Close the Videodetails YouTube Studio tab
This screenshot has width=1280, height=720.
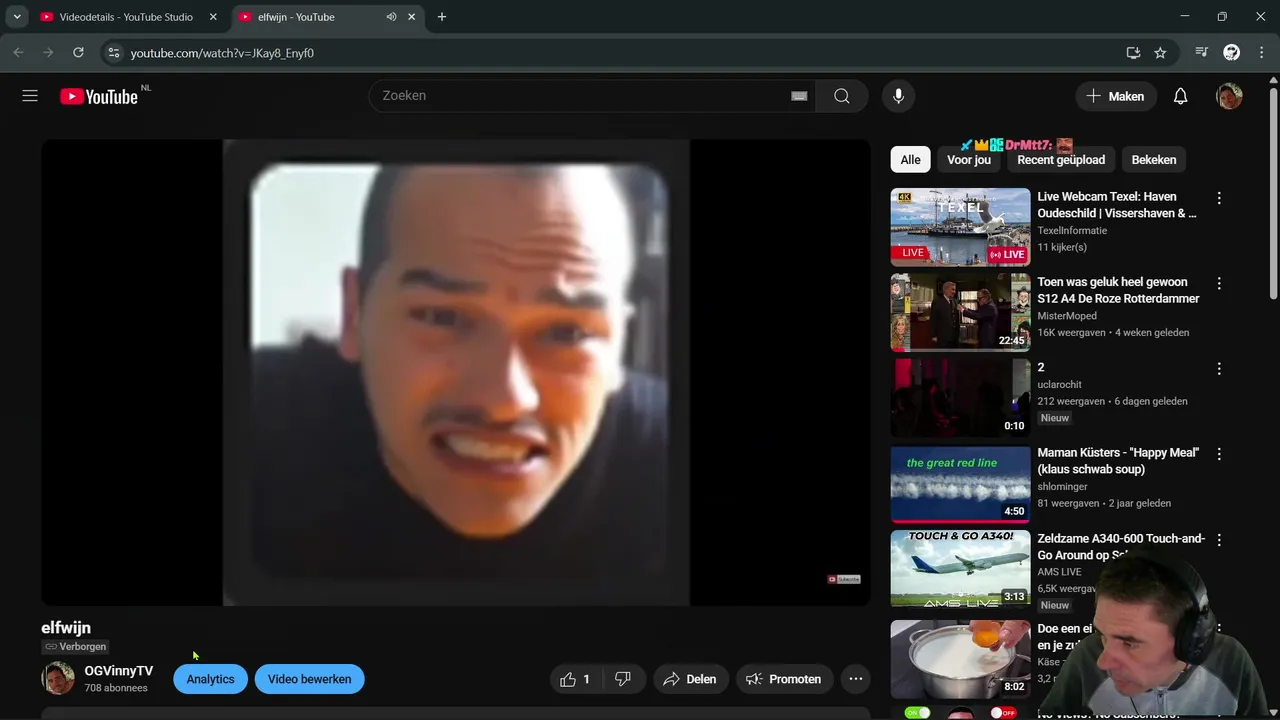coord(213,17)
